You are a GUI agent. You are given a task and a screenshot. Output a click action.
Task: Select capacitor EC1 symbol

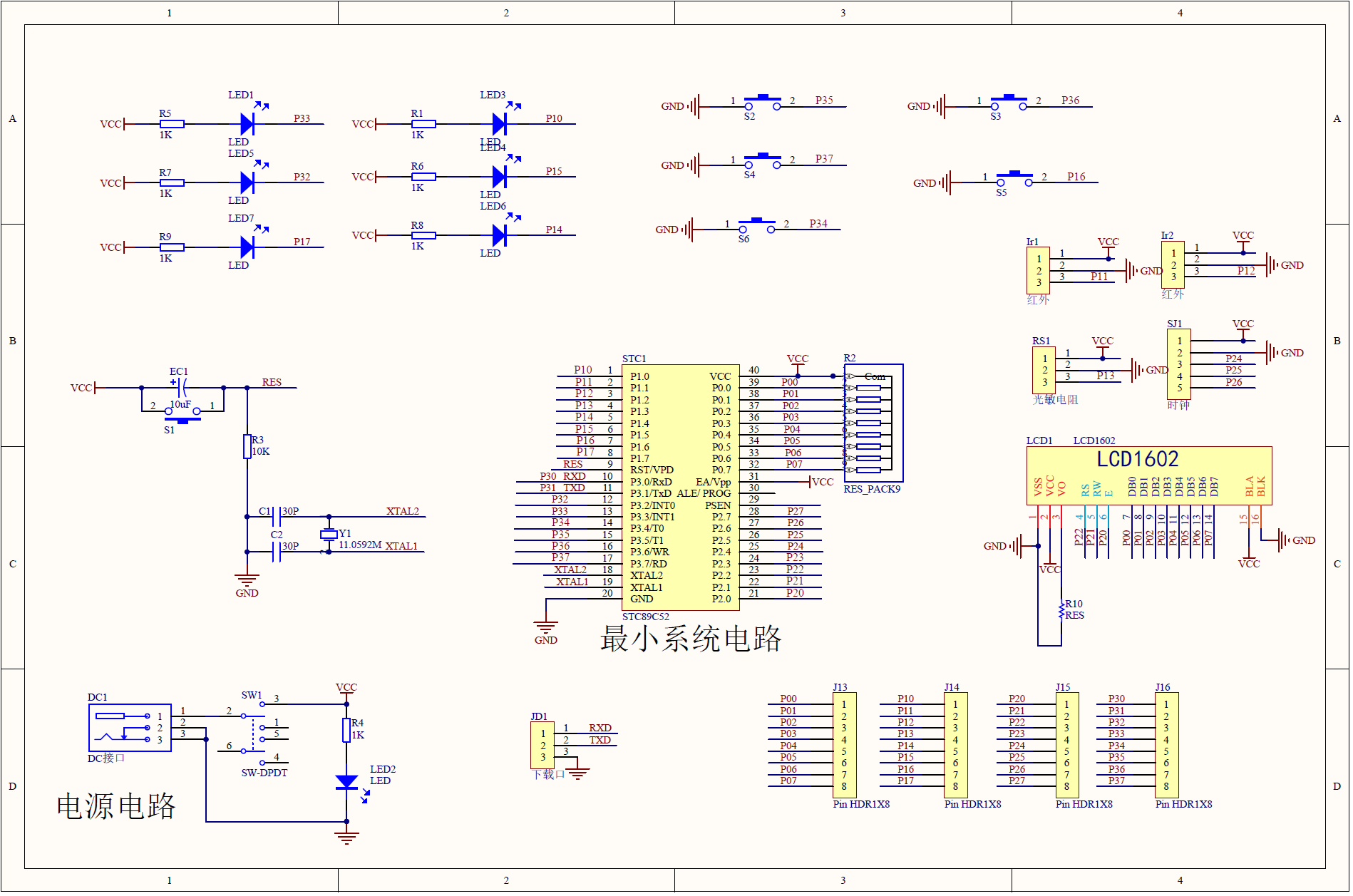[182, 387]
